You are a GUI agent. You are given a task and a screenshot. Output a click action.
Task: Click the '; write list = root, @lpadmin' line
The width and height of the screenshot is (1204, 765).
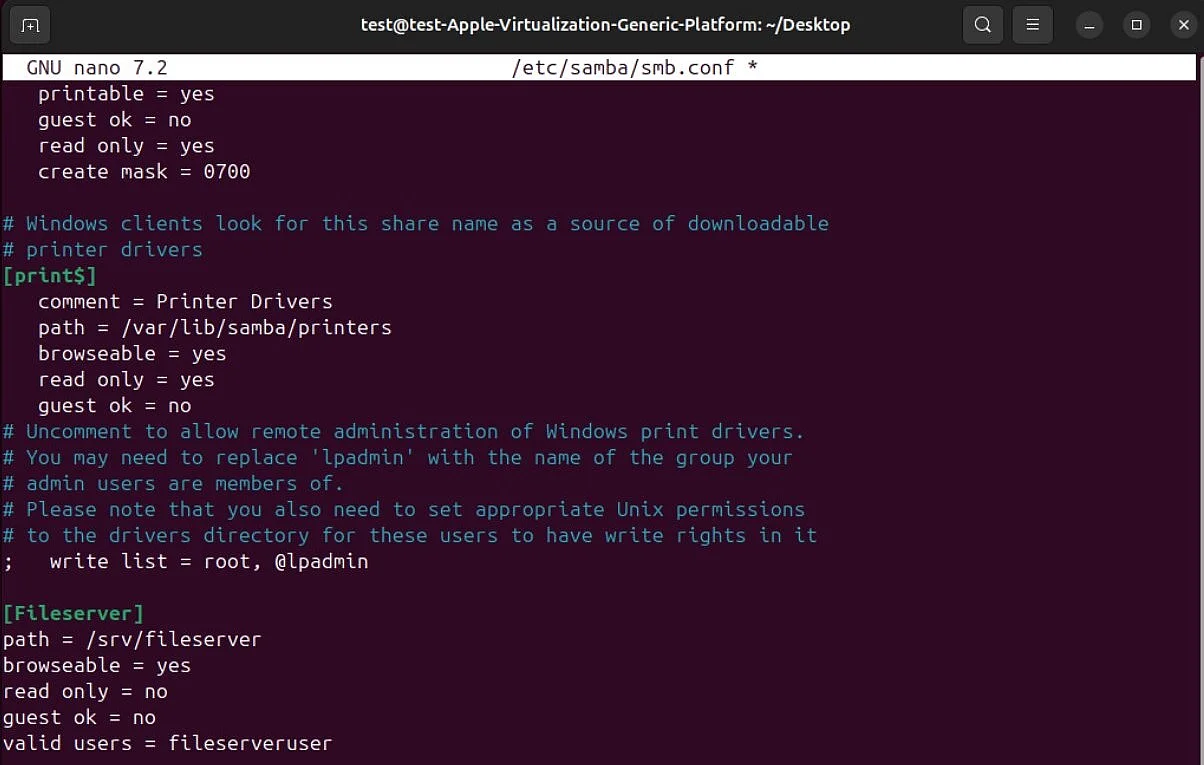click(186, 561)
